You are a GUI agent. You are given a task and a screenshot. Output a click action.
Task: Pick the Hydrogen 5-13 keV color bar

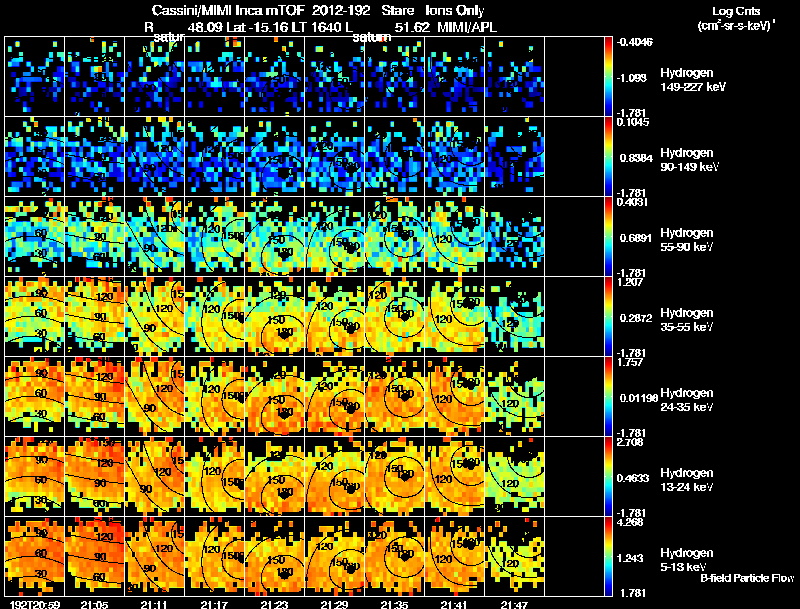[x=608, y=557]
